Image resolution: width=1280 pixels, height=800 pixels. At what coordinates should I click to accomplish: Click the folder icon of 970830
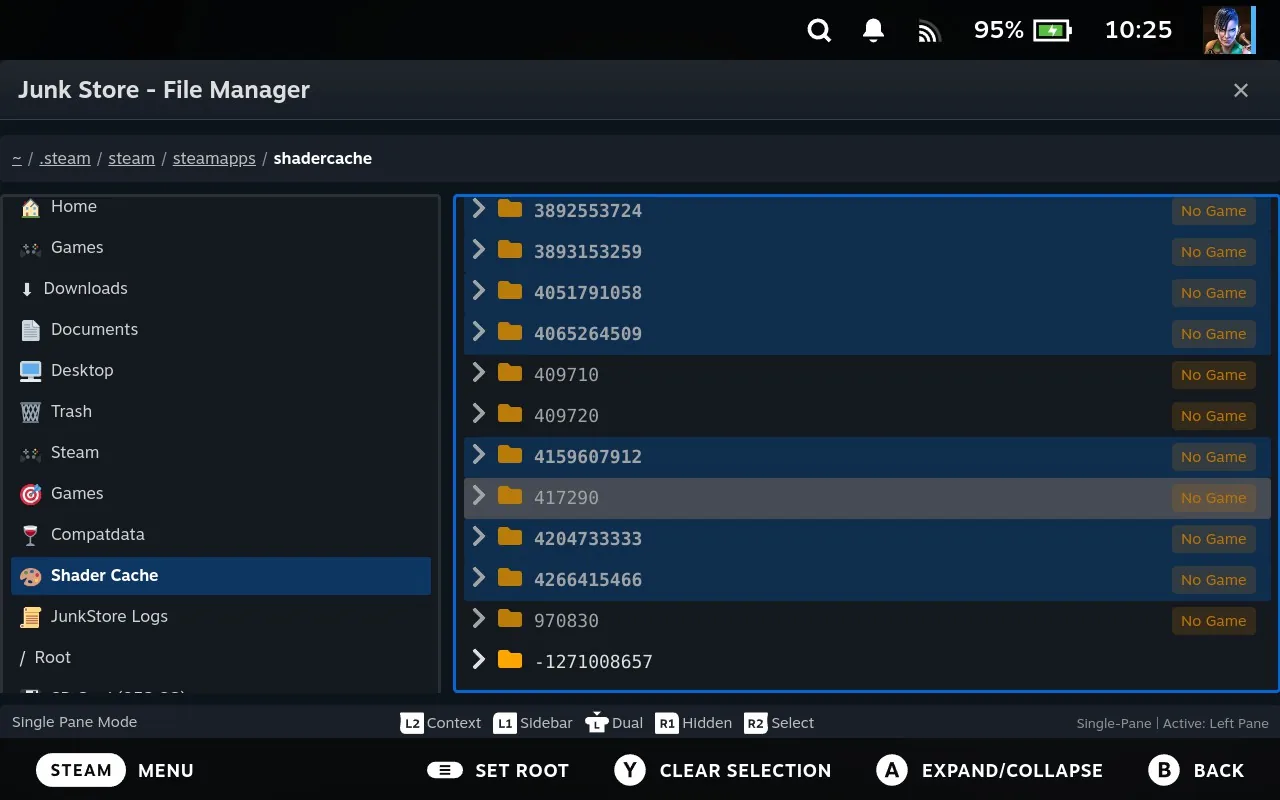510,619
